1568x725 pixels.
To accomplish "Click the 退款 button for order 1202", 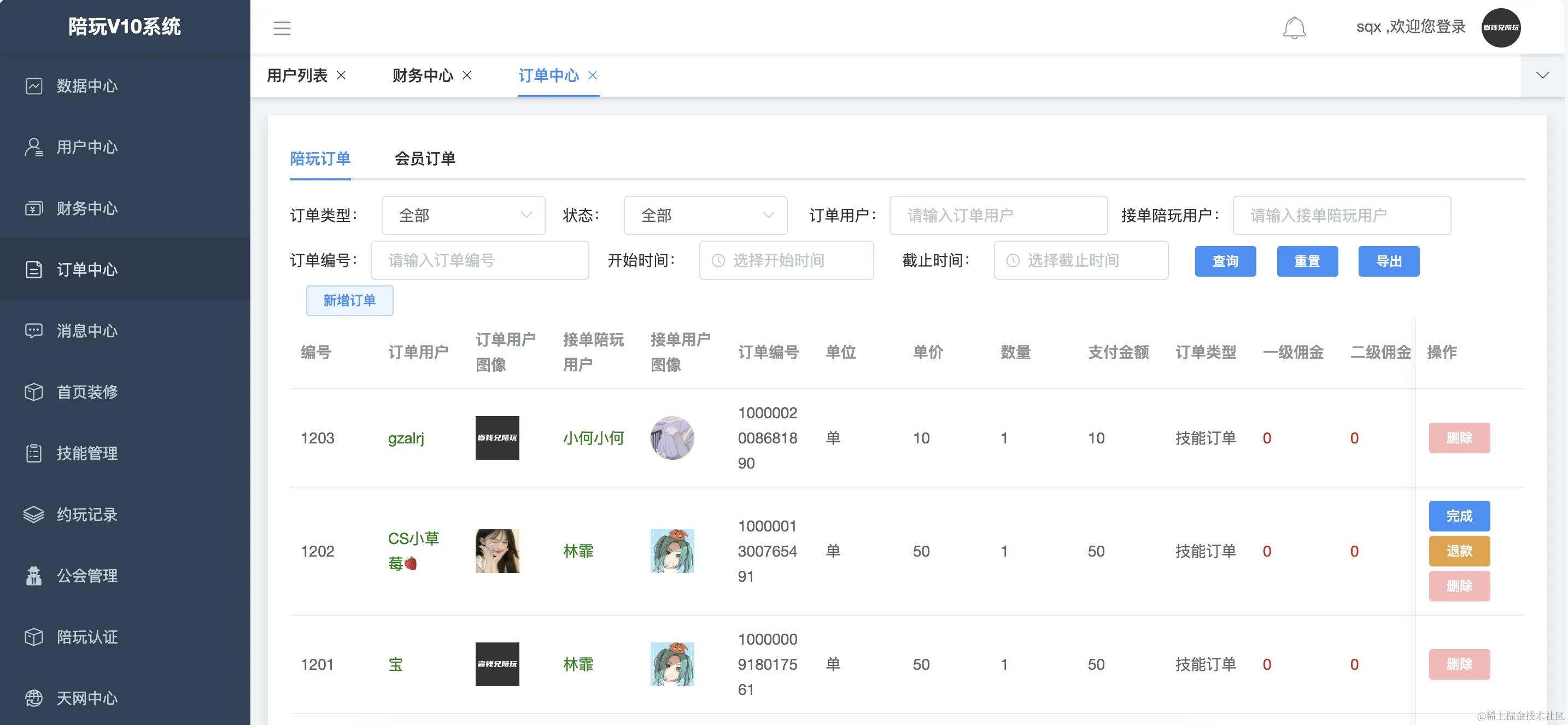I will click(1459, 551).
